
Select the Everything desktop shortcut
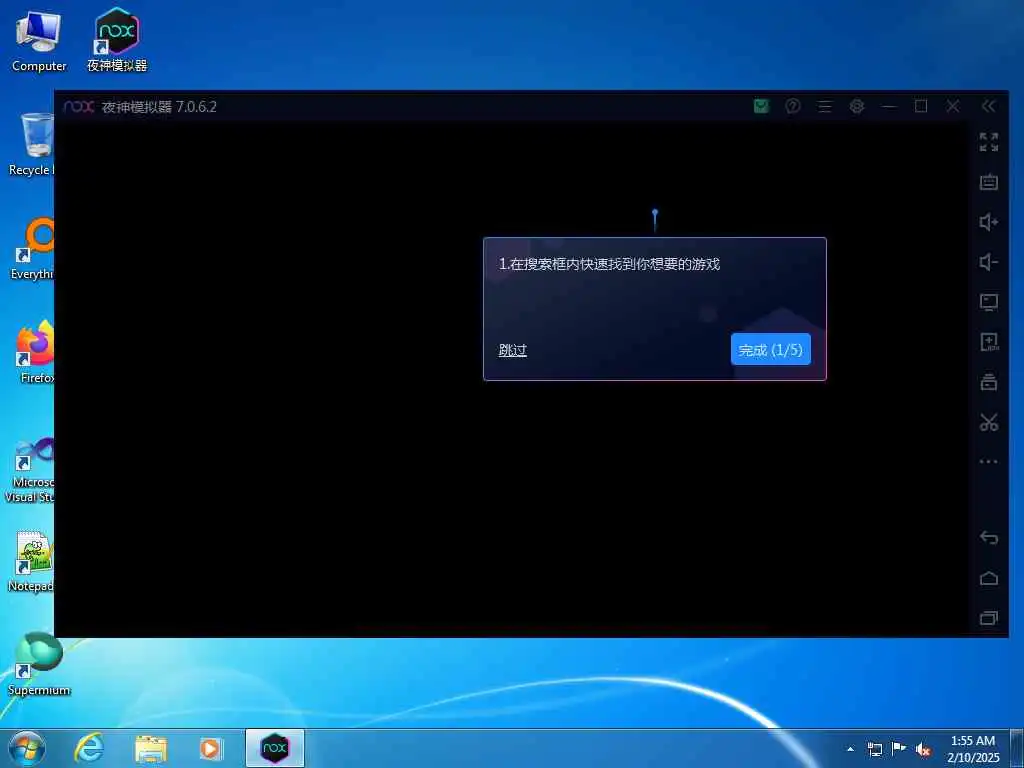(33, 248)
